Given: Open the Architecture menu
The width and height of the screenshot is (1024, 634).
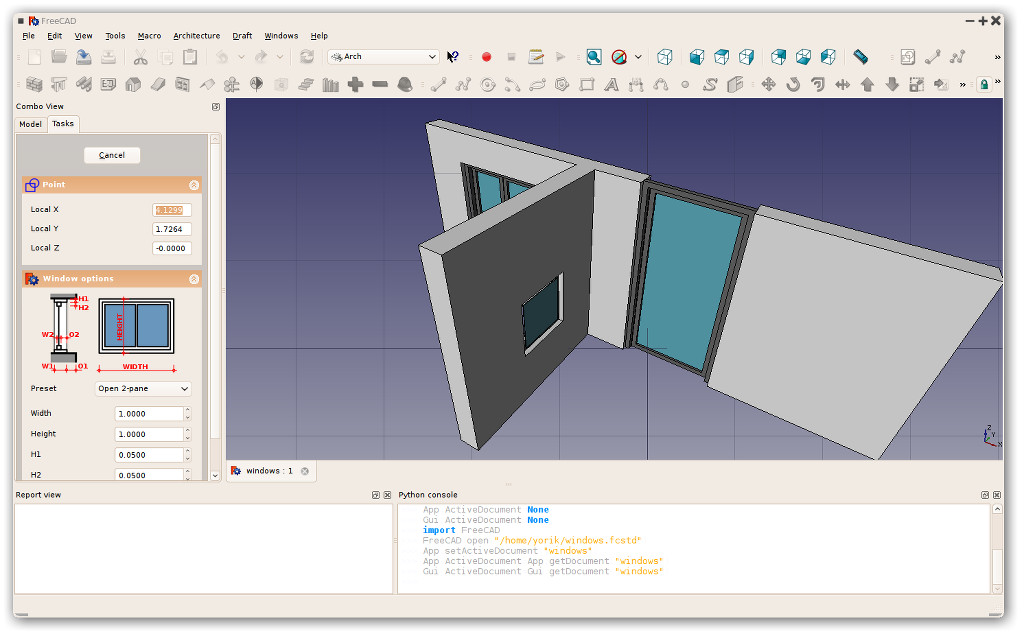Looking at the screenshot, I should click(x=197, y=36).
